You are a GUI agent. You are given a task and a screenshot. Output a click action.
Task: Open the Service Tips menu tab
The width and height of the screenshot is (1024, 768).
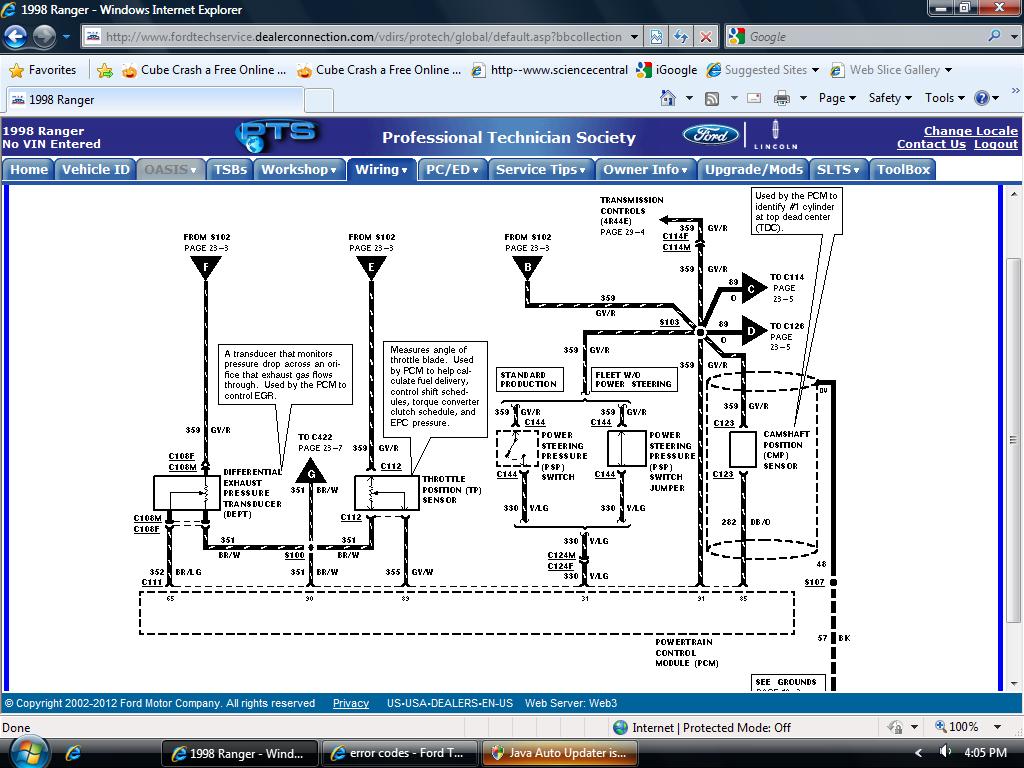[x=540, y=169]
